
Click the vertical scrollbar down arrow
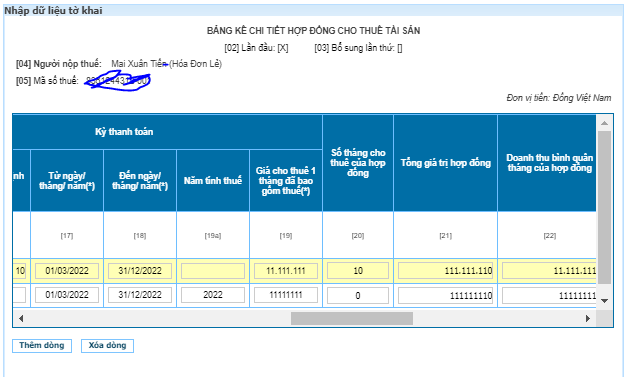click(604, 301)
